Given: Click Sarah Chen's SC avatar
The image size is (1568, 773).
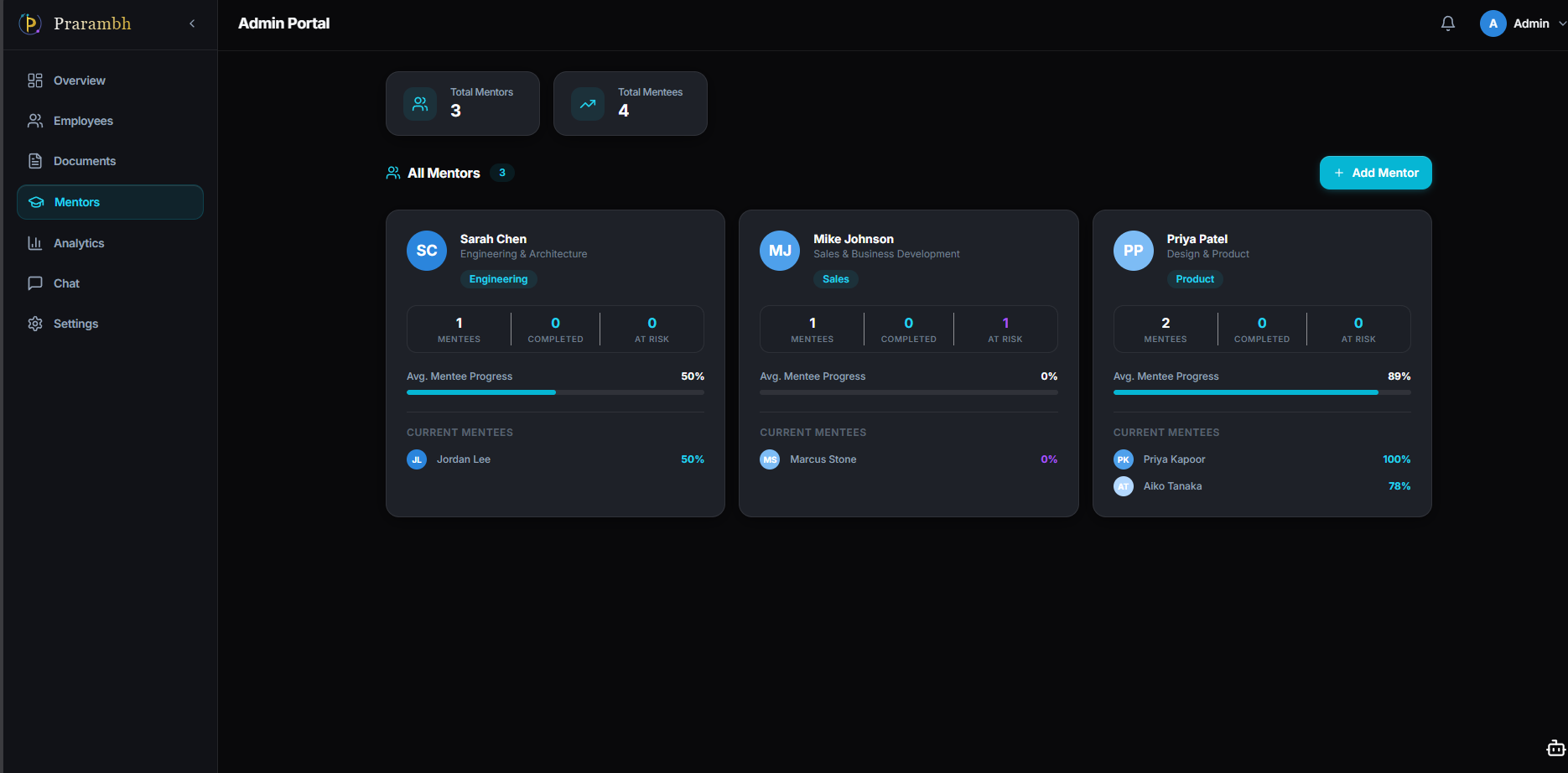Looking at the screenshot, I should click(427, 251).
